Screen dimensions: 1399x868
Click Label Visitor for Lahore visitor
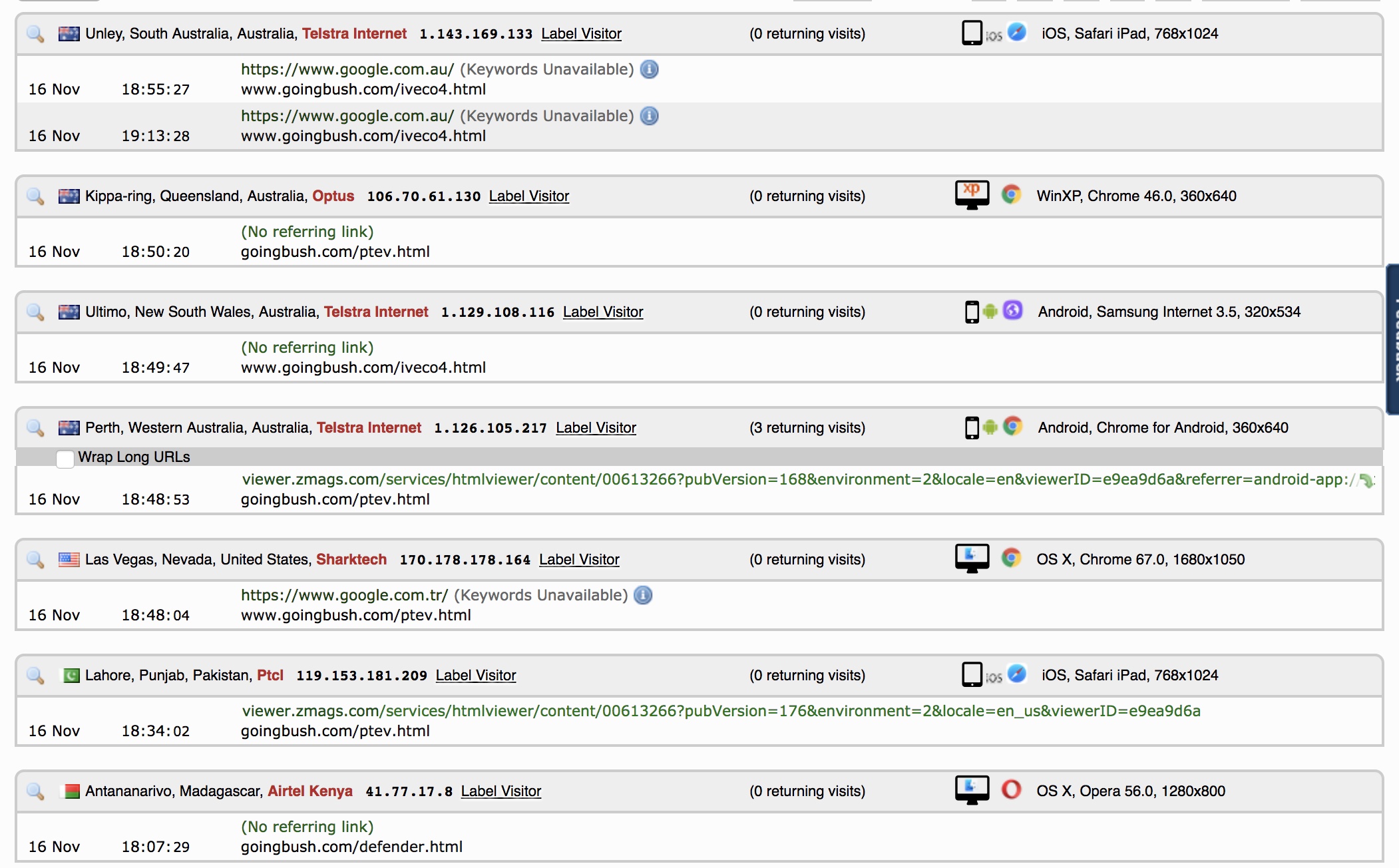tap(475, 676)
